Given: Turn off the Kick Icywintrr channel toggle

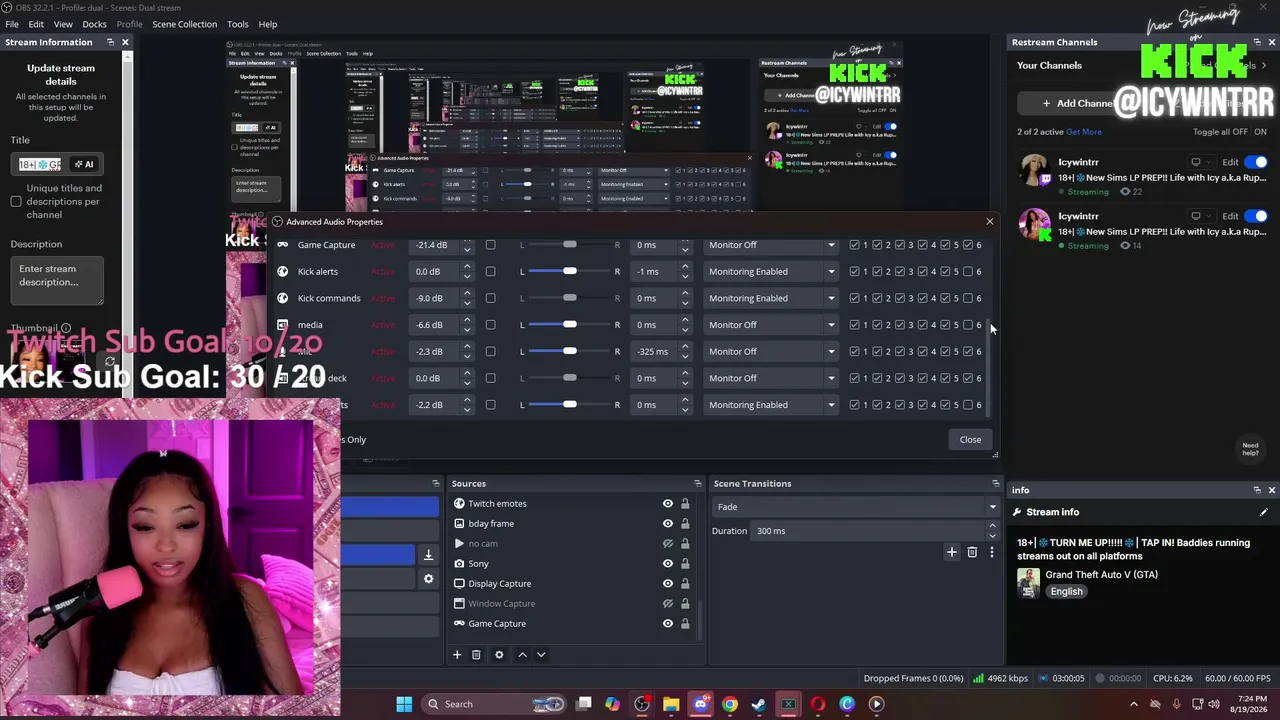Looking at the screenshot, I should click(x=1257, y=216).
